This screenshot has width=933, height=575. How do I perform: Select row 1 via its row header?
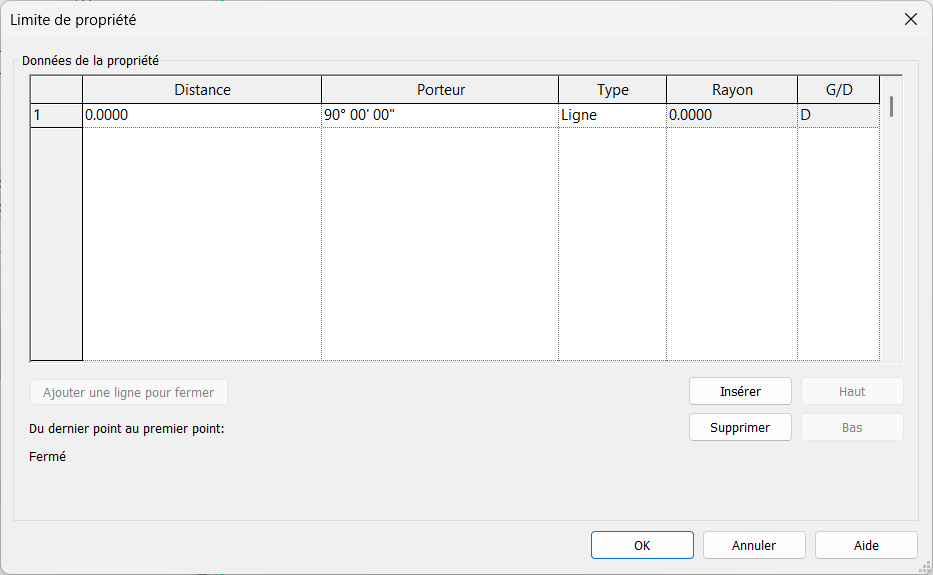[56, 115]
